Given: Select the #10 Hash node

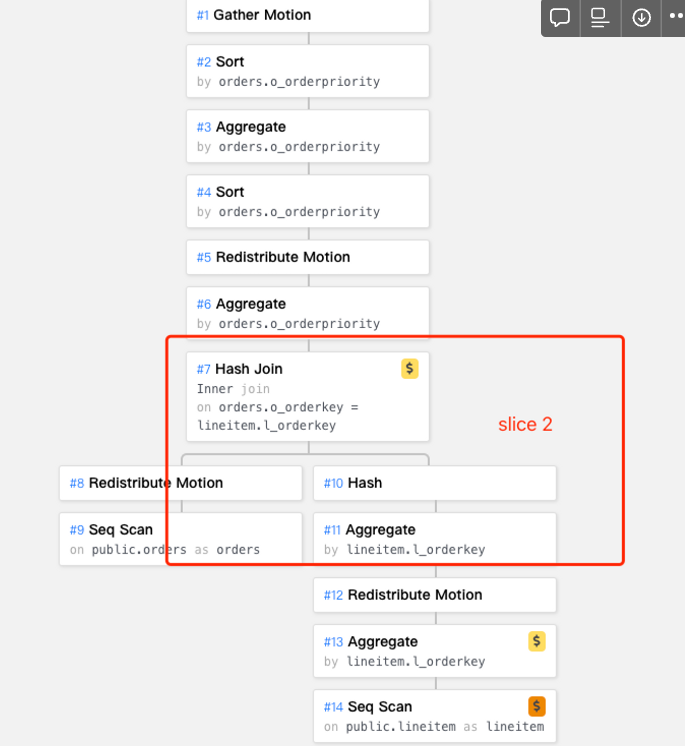Looking at the screenshot, I should click(435, 483).
